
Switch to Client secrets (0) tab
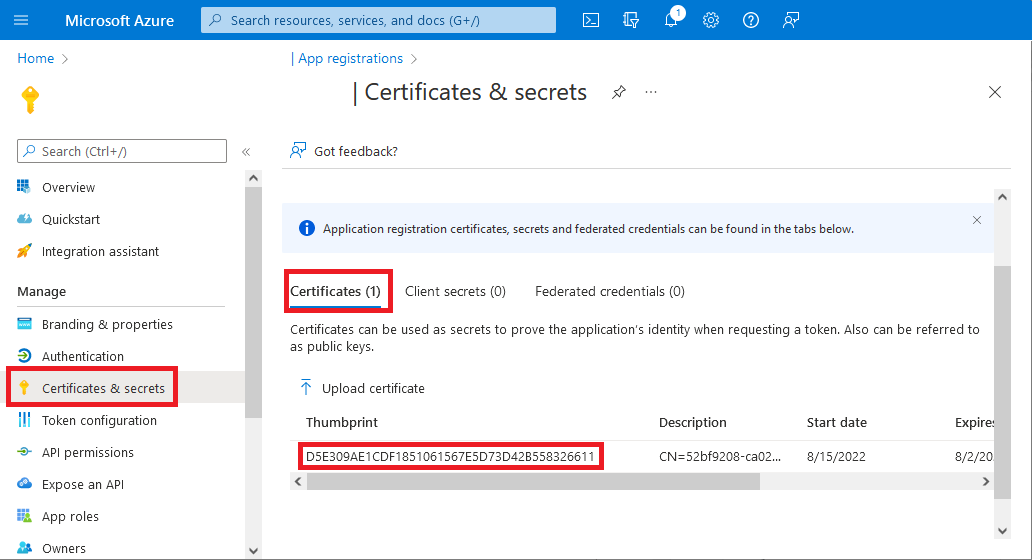(455, 292)
